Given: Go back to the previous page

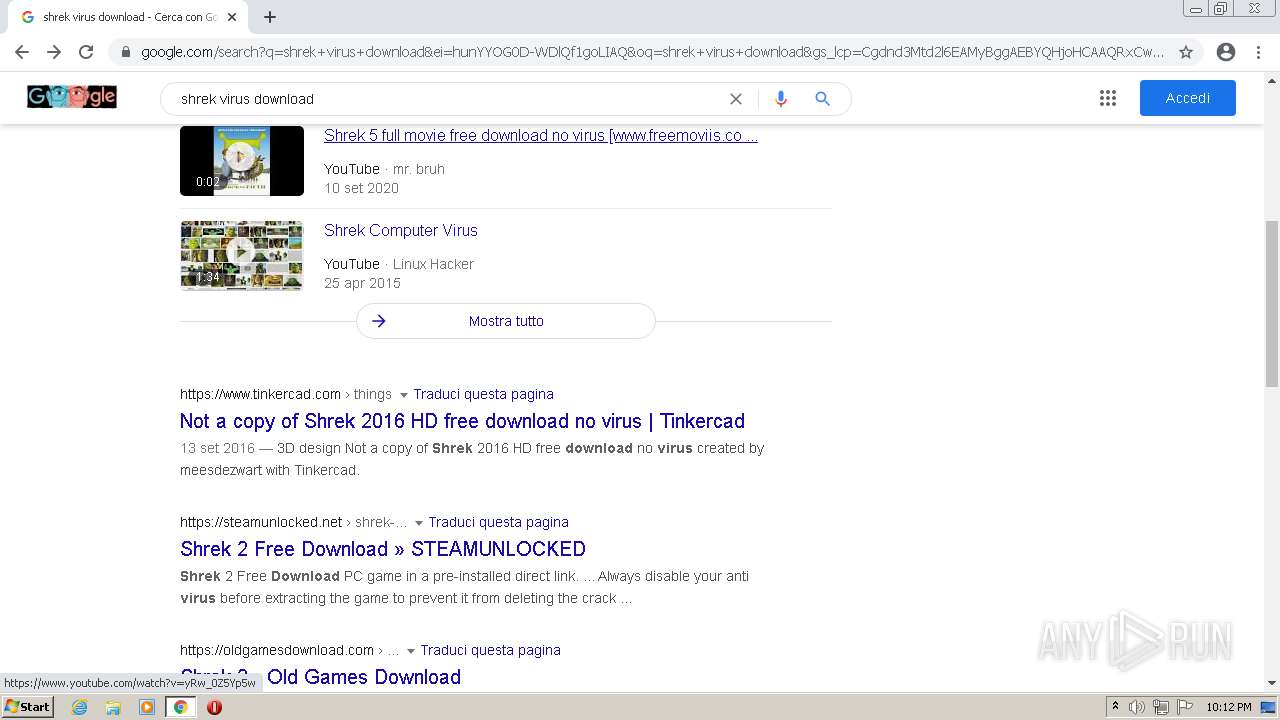Looking at the screenshot, I should click(22, 52).
